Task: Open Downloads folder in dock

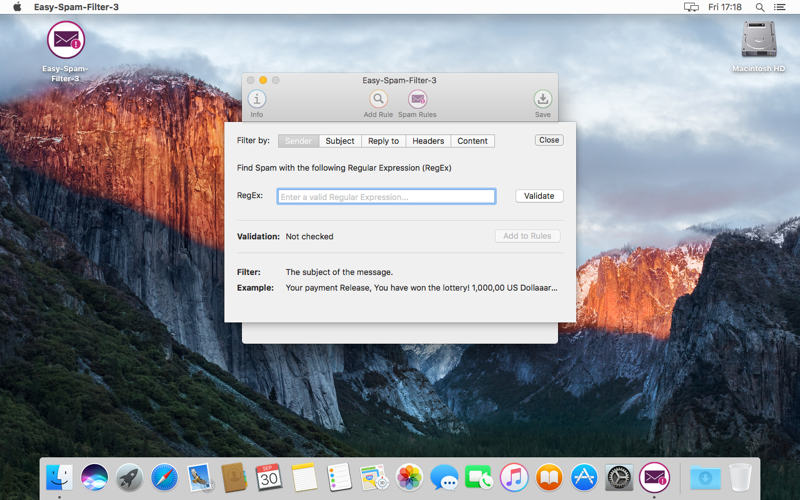Action: coord(705,478)
